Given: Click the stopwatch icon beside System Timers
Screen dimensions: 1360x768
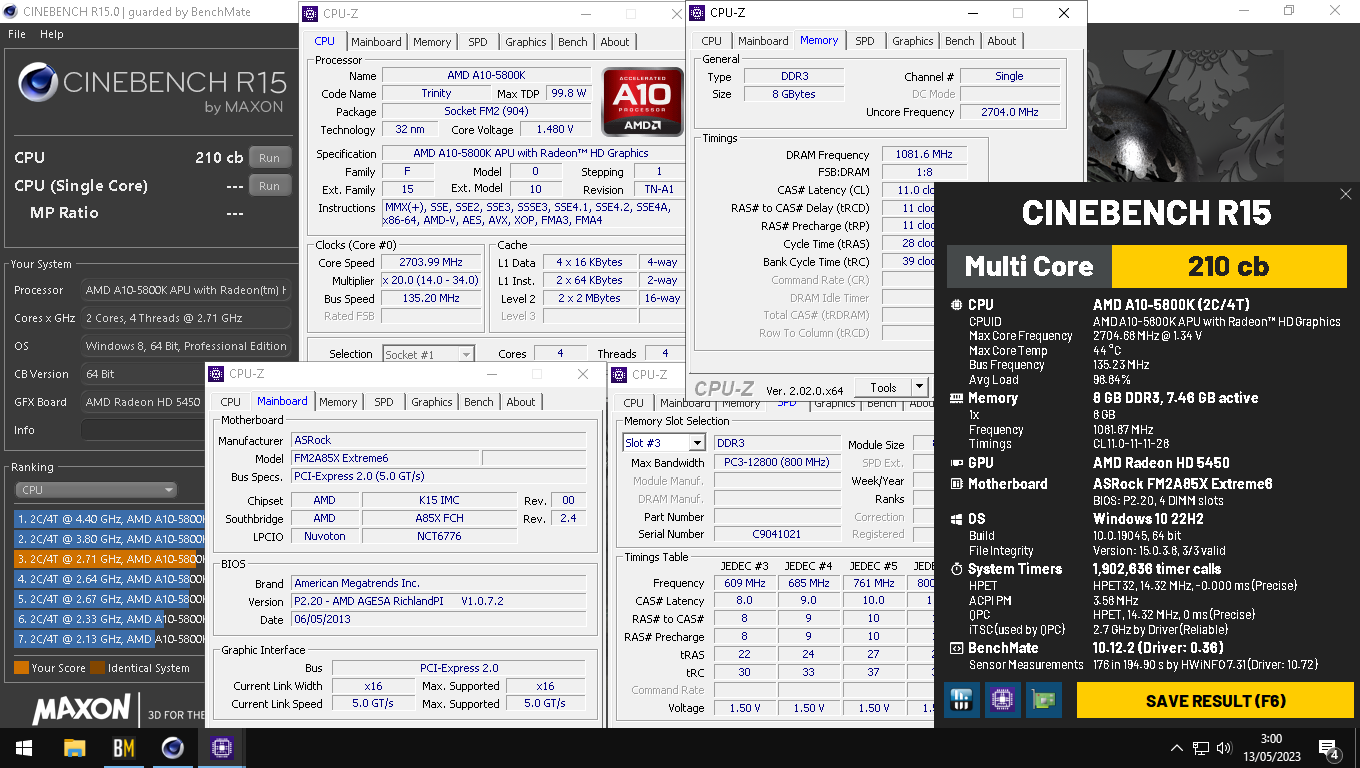Looking at the screenshot, I should coord(955,569).
